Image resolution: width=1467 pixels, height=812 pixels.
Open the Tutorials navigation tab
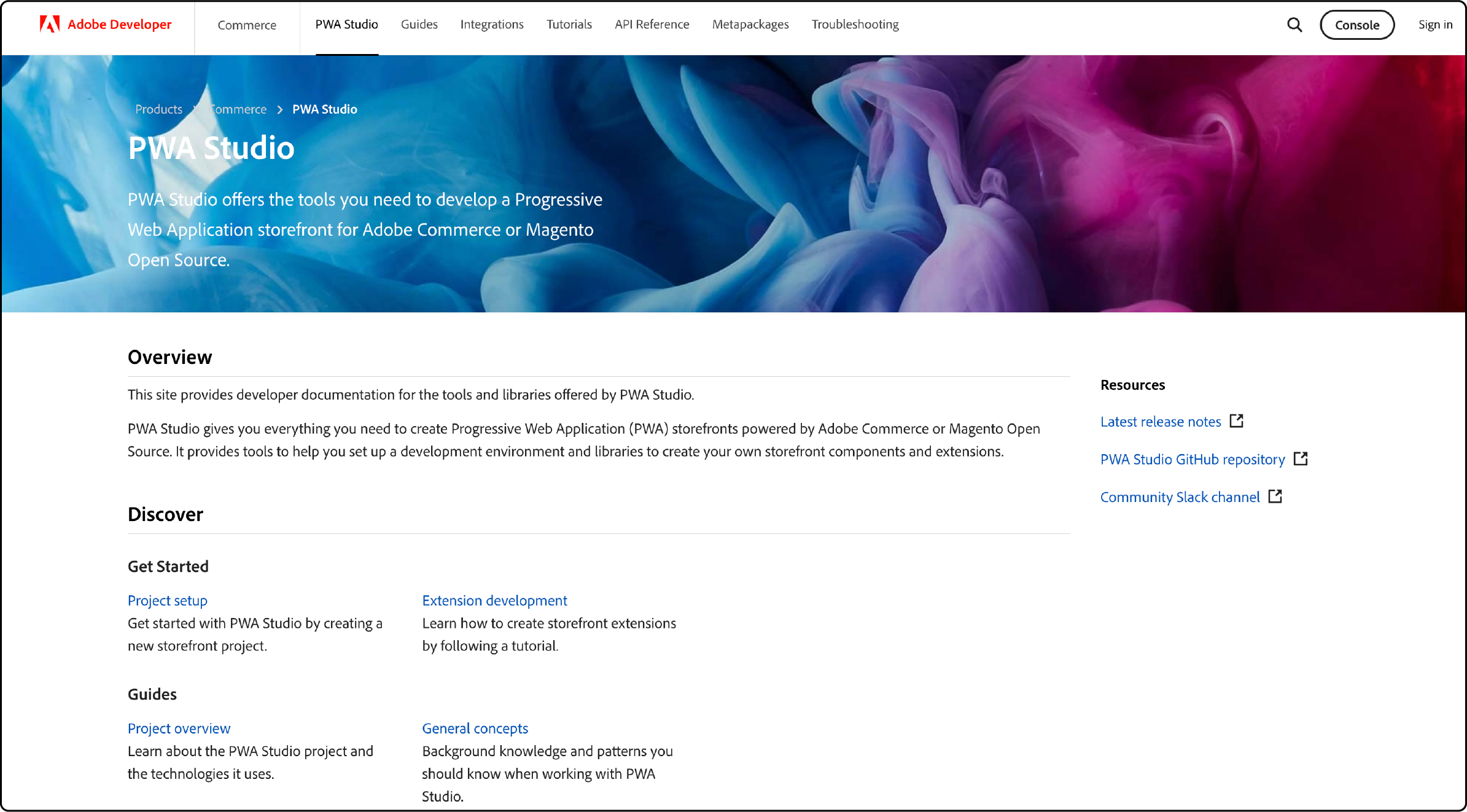coord(569,25)
